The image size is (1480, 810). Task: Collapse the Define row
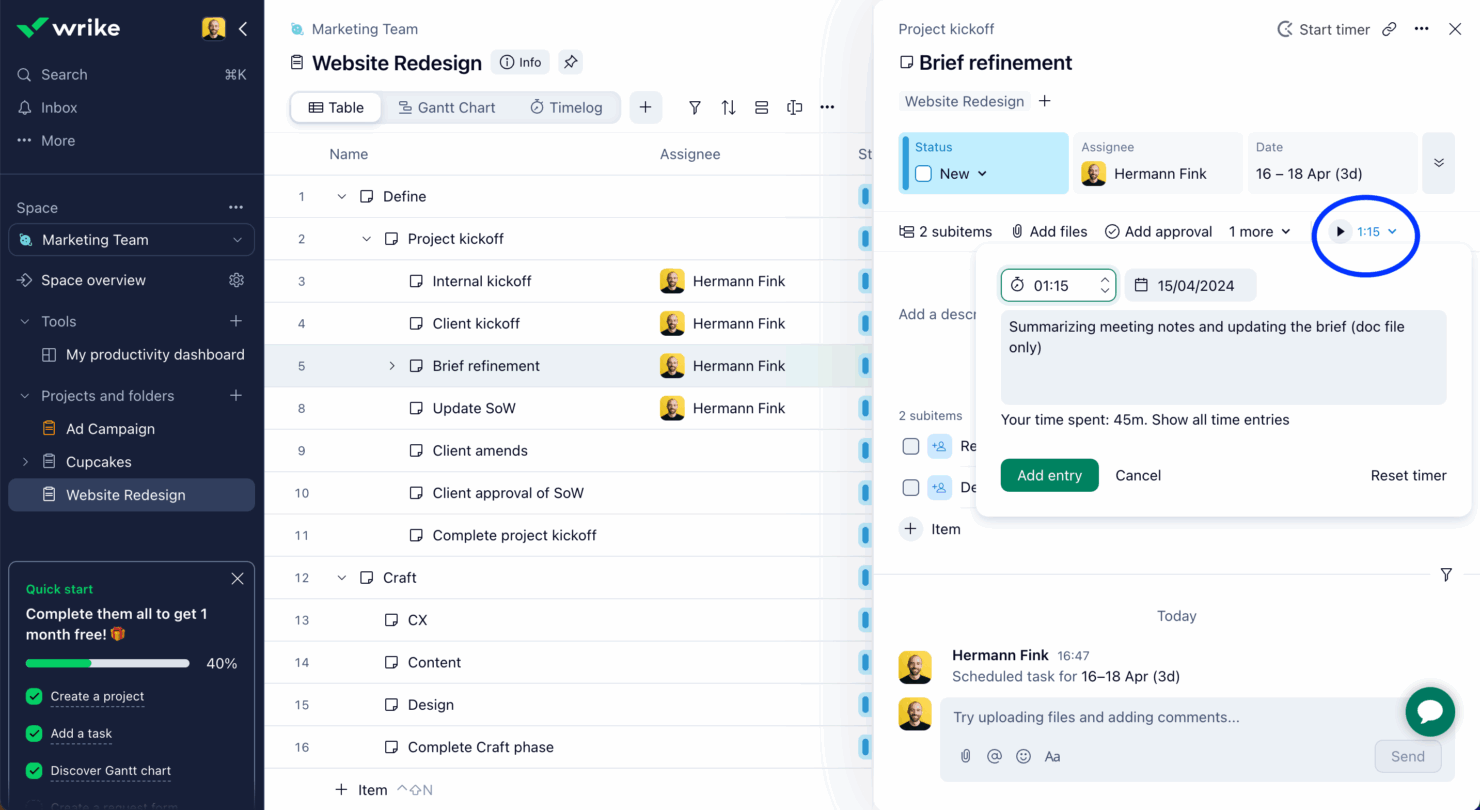tap(341, 196)
